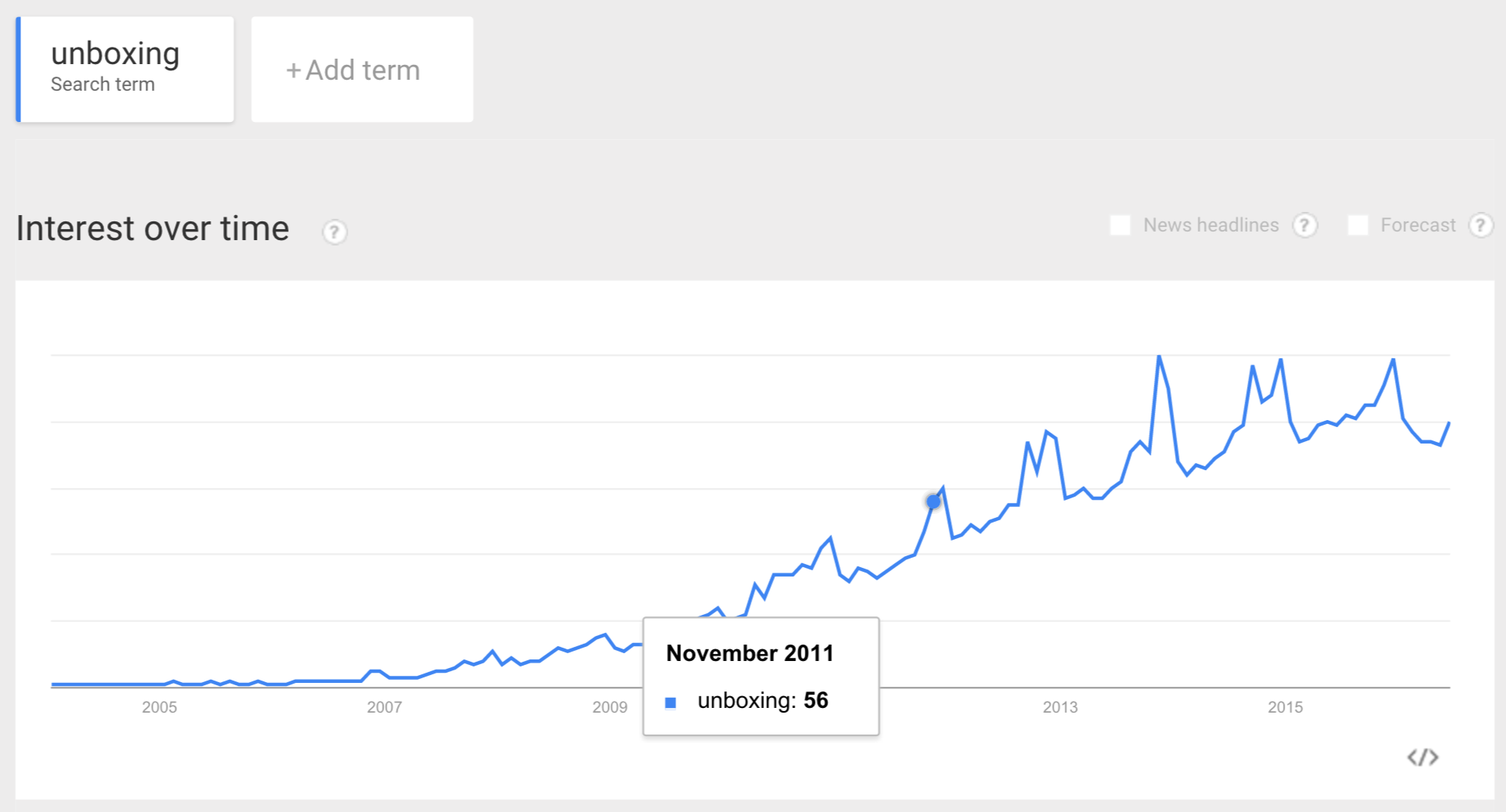Enable the News headlines checkbox

click(1120, 225)
